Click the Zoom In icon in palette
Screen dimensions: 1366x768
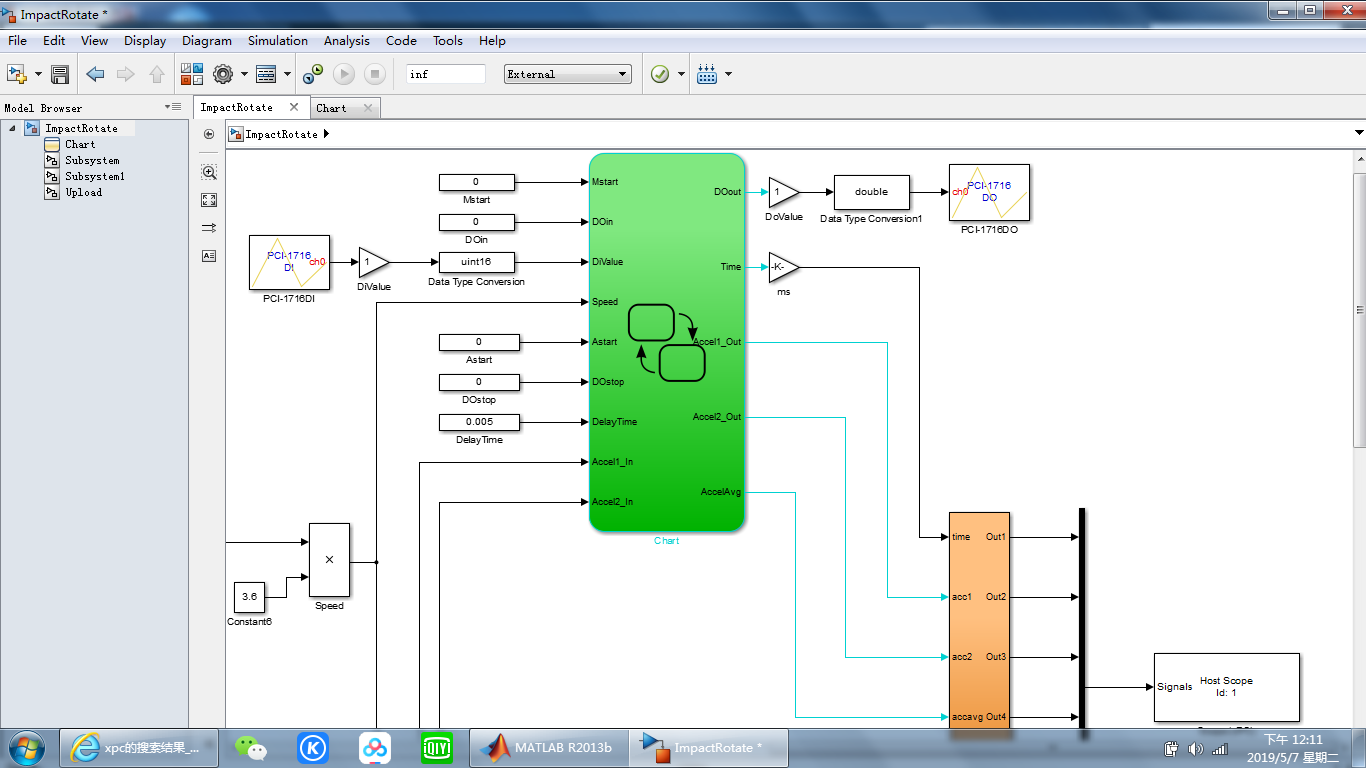tap(209, 172)
